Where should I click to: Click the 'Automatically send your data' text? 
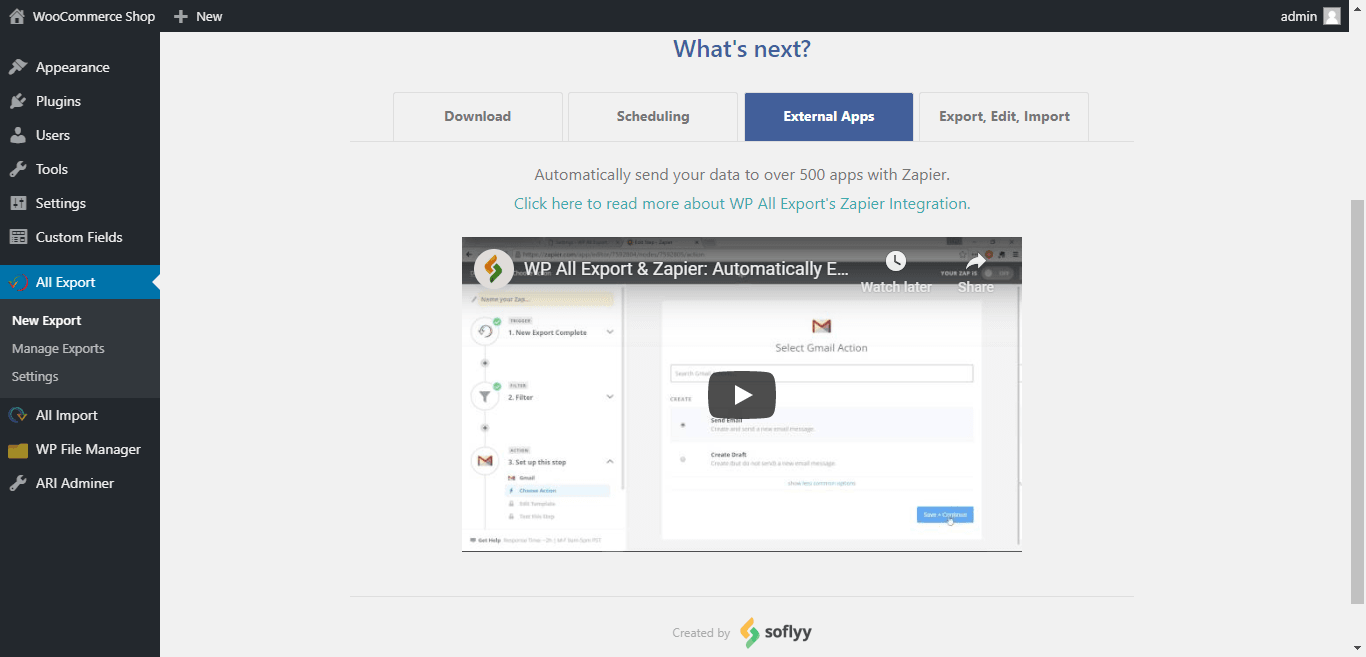click(742, 174)
